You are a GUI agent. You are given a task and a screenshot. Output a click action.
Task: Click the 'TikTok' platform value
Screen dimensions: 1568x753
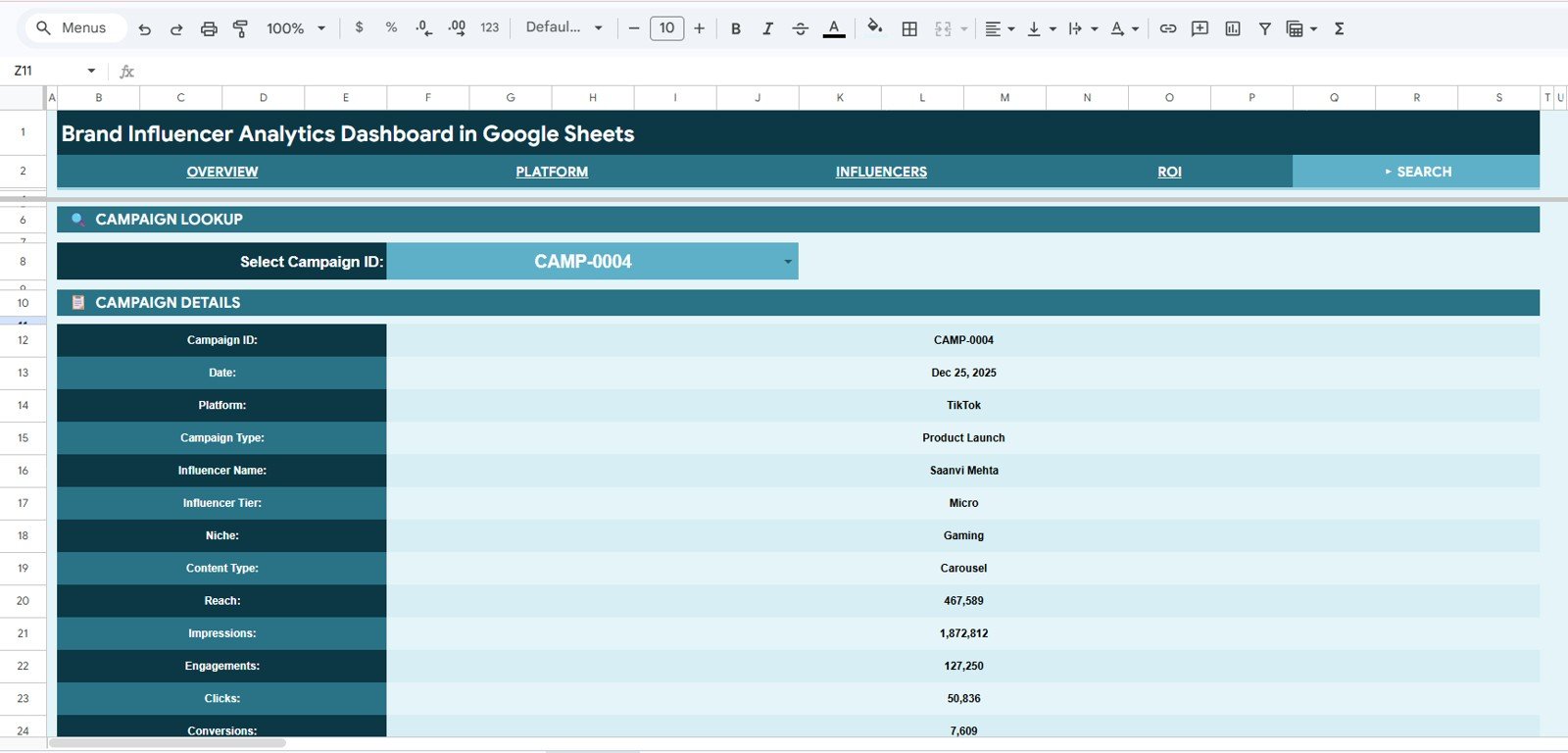click(963, 405)
